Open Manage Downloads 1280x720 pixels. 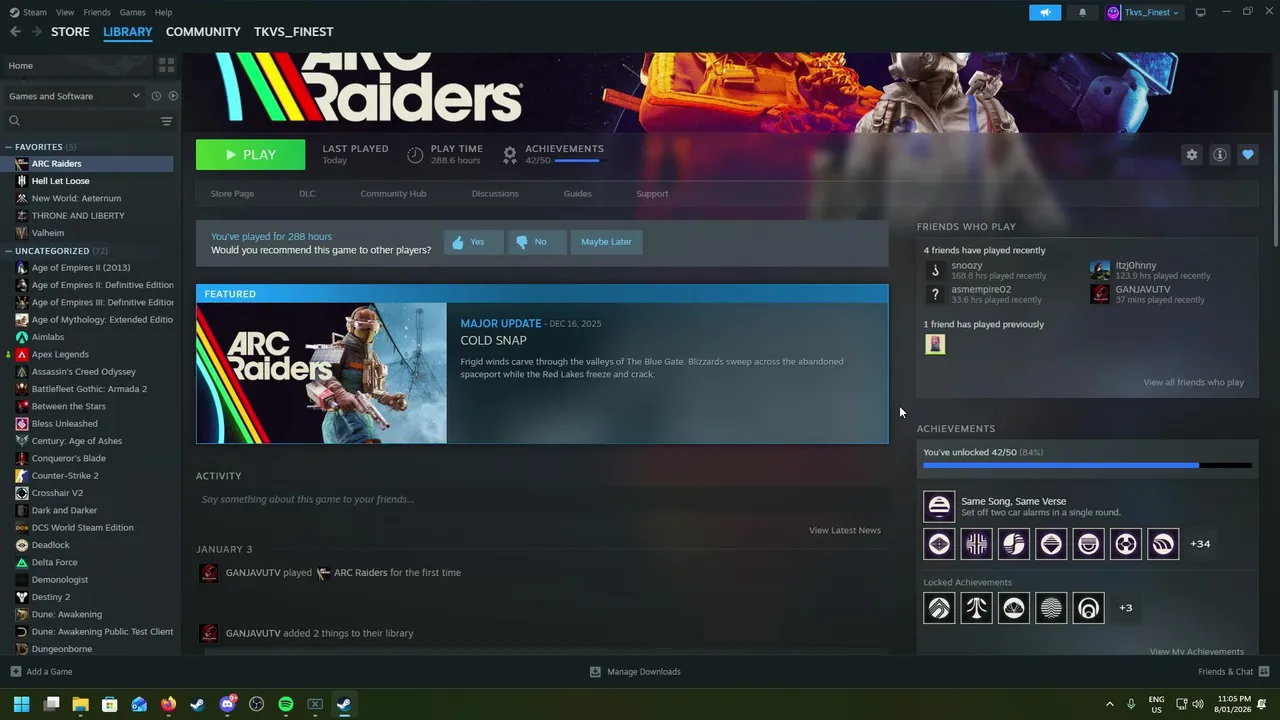click(x=635, y=672)
